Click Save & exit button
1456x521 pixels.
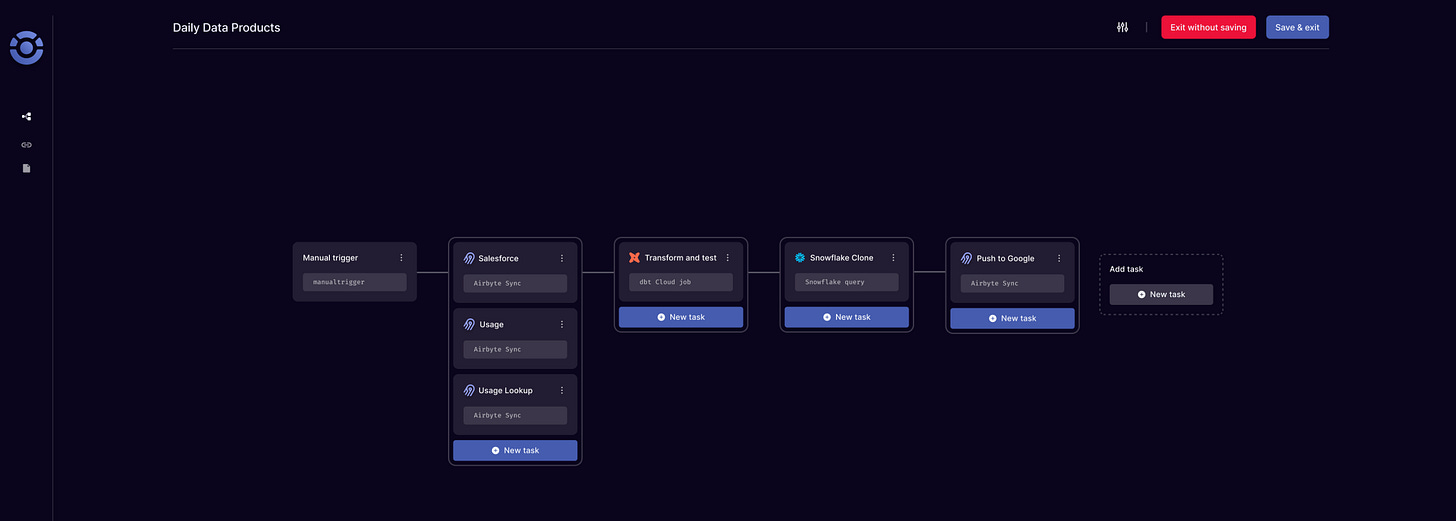pyautogui.click(x=1297, y=27)
